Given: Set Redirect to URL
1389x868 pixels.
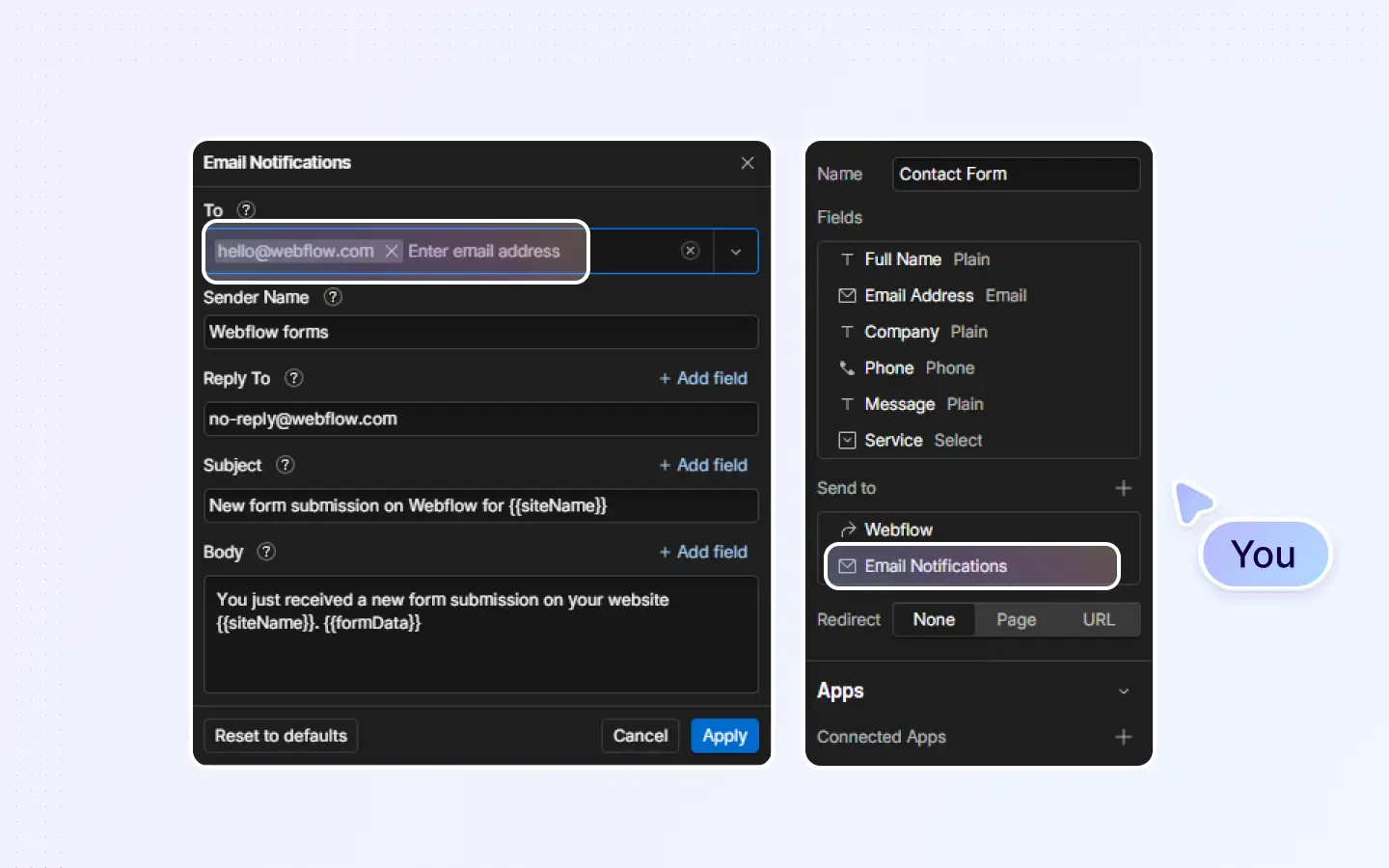Looking at the screenshot, I should coord(1099,620).
